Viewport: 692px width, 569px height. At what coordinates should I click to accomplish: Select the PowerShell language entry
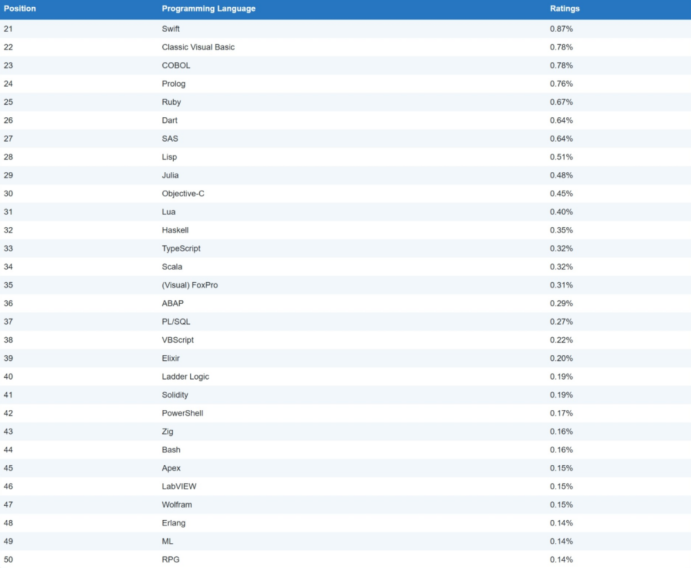click(x=183, y=413)
